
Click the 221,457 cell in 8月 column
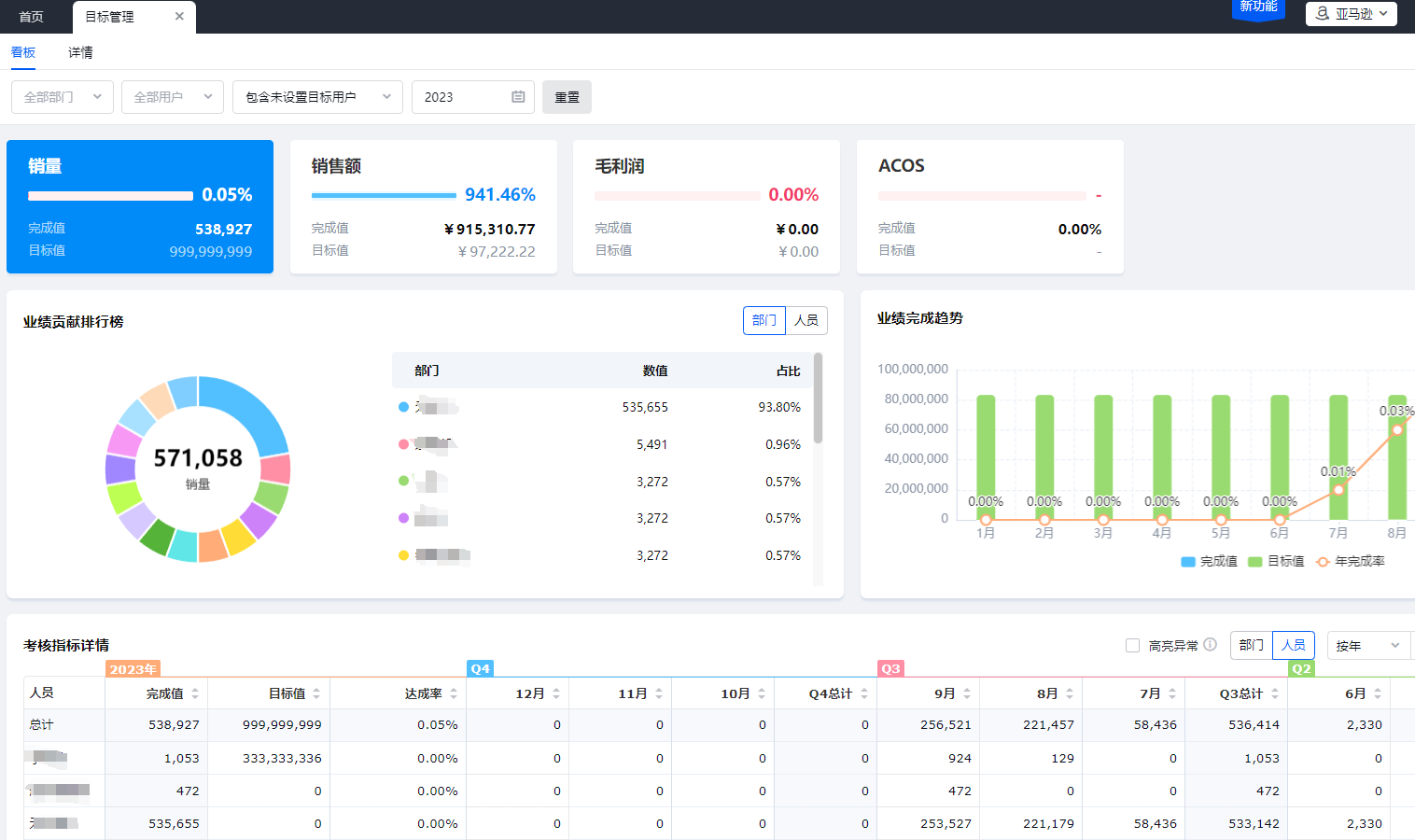click(x=1048, y=724)
